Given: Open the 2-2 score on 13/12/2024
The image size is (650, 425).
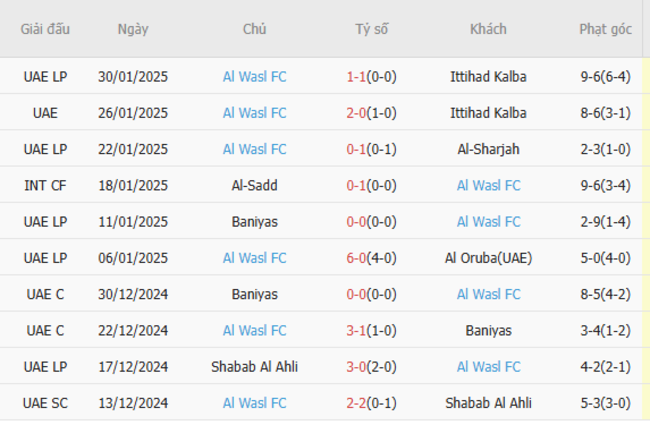Looking at the screenshot, I should (356, 403).
